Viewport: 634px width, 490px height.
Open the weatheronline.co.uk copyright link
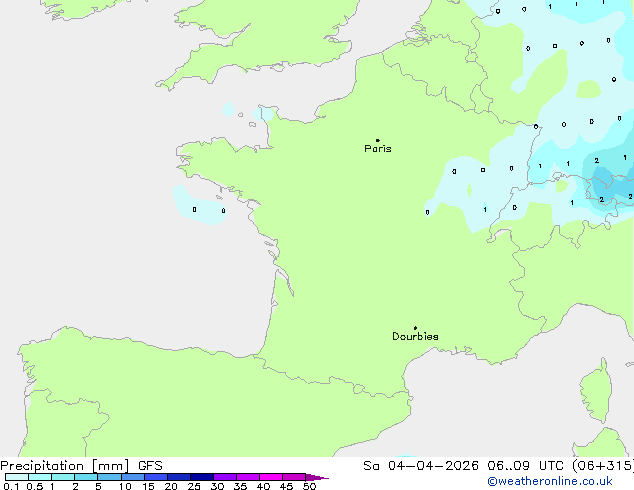[x=563, y=482]
